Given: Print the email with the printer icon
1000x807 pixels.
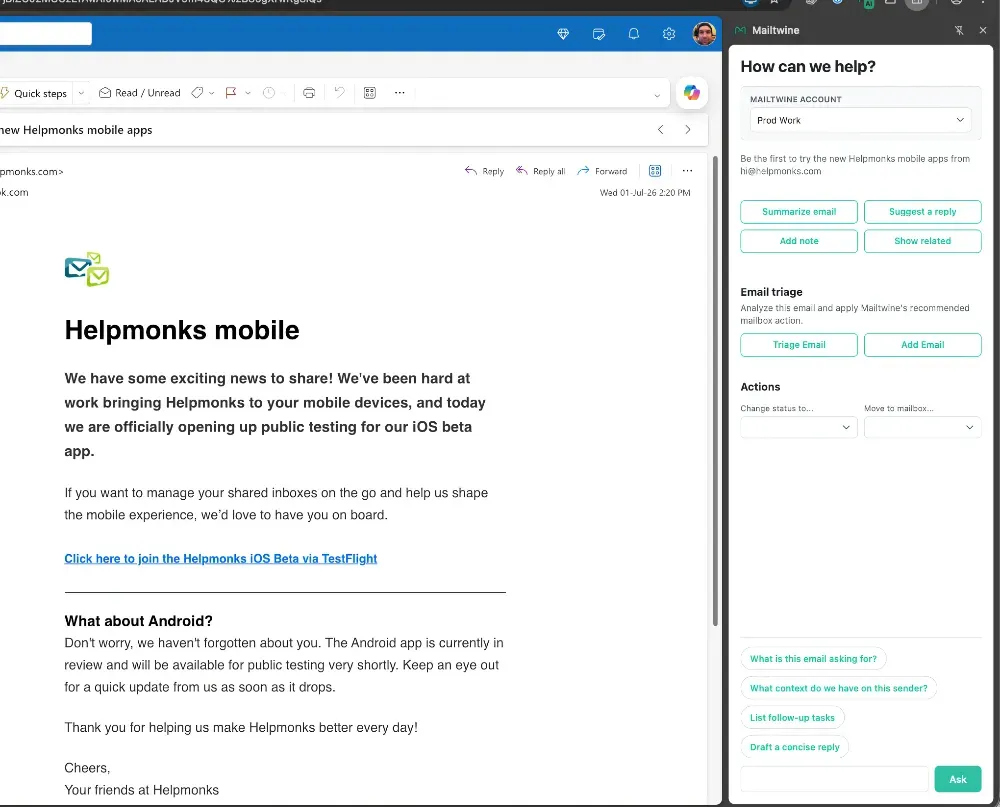Looking at the screenshot, I should [309, 93].
